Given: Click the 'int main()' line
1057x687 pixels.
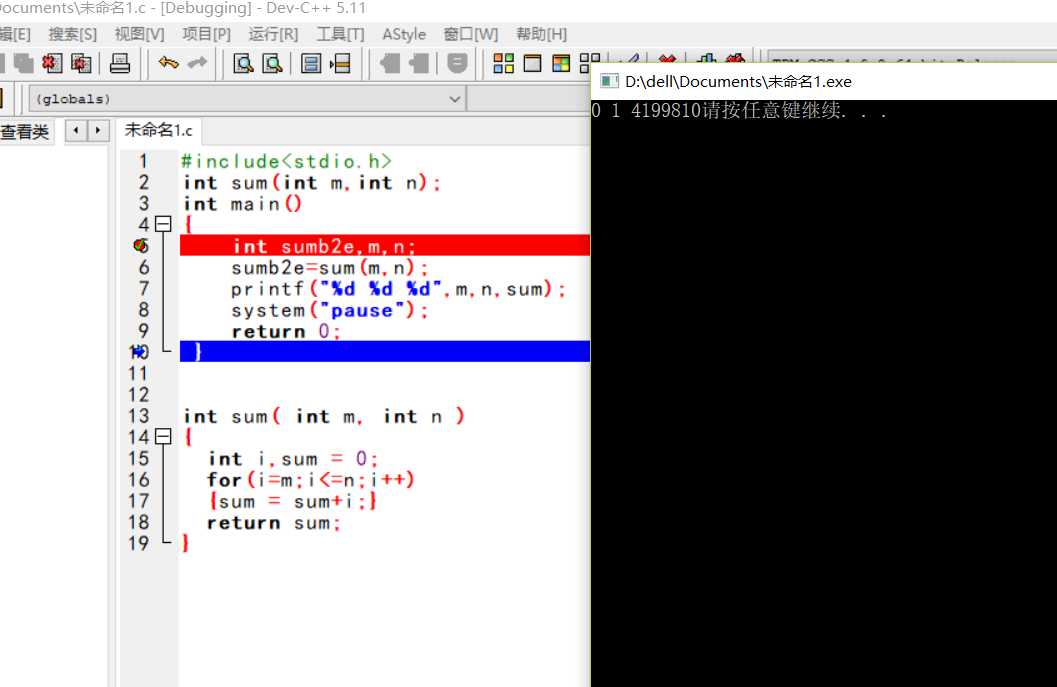Looking at the screenshot, I should [x=243, y=204].
